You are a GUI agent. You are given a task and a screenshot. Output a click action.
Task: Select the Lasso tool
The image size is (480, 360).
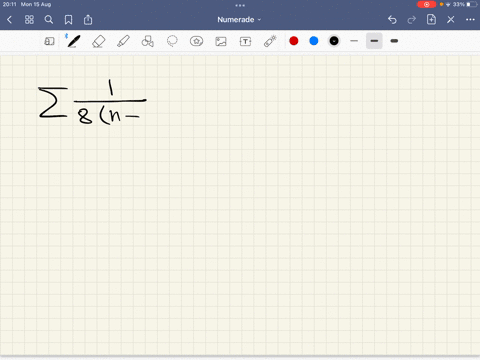[x=172, y=41]
